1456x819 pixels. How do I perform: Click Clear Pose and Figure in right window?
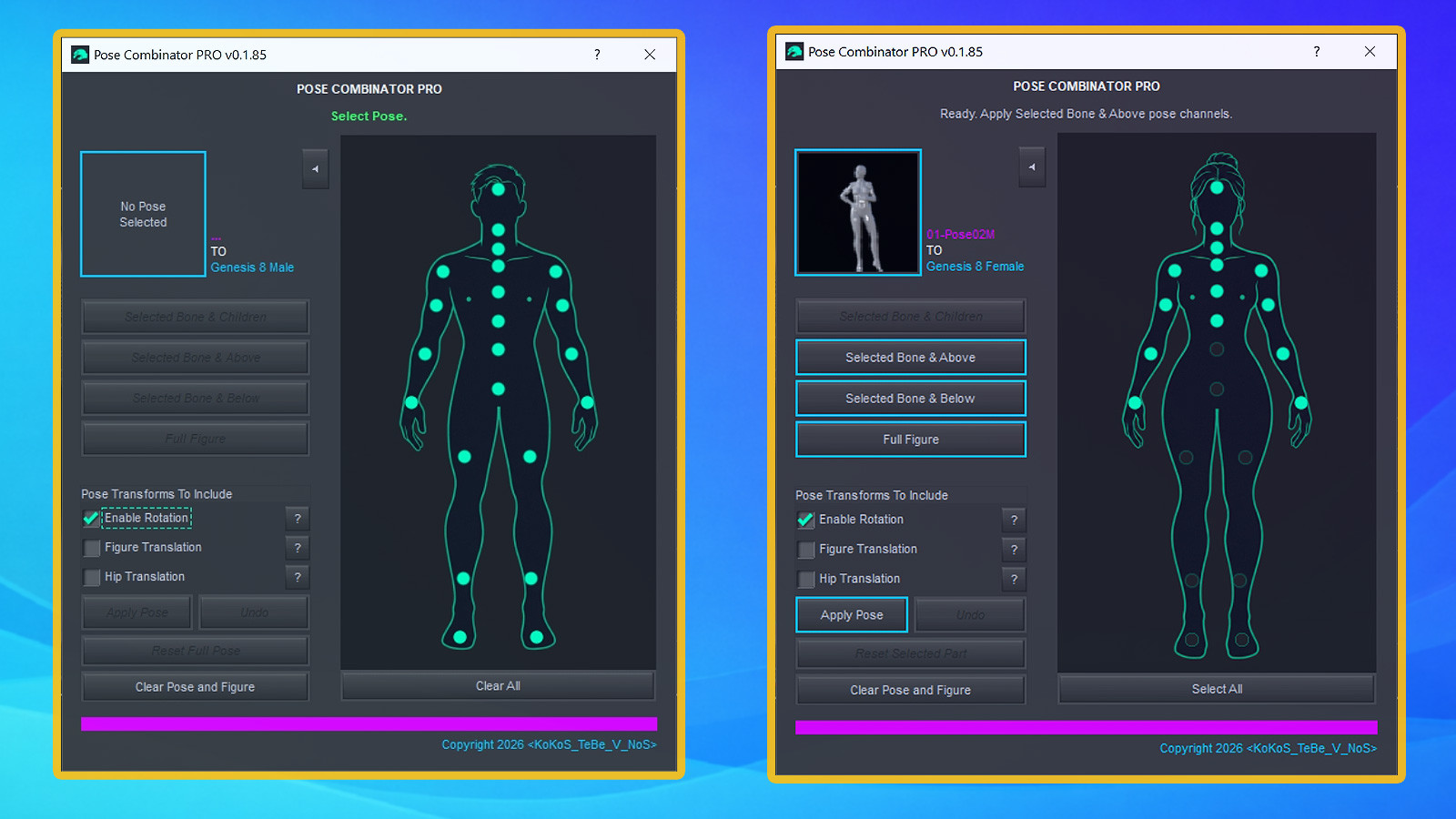(911, 690)
